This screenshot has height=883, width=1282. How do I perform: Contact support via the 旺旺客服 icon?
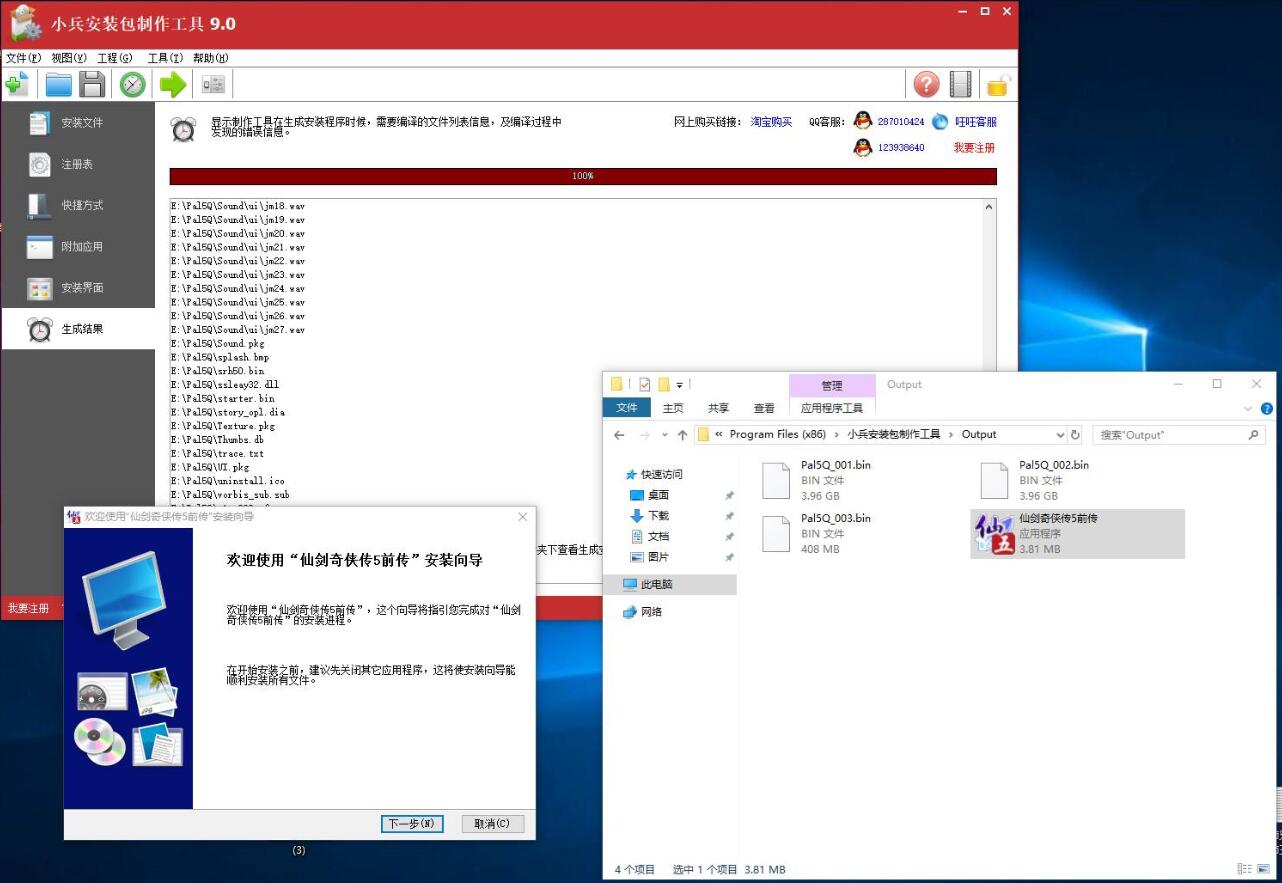940,120
